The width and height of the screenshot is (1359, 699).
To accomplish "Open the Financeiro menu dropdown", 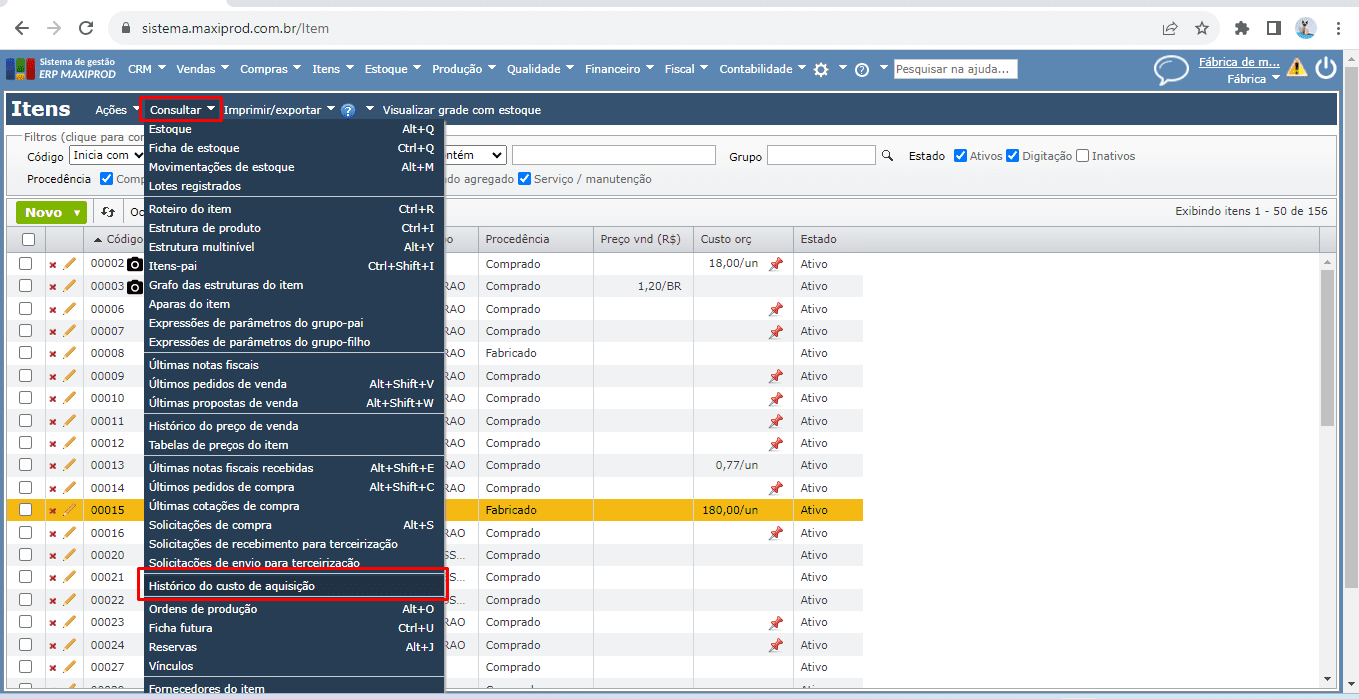I will (619, 69).
